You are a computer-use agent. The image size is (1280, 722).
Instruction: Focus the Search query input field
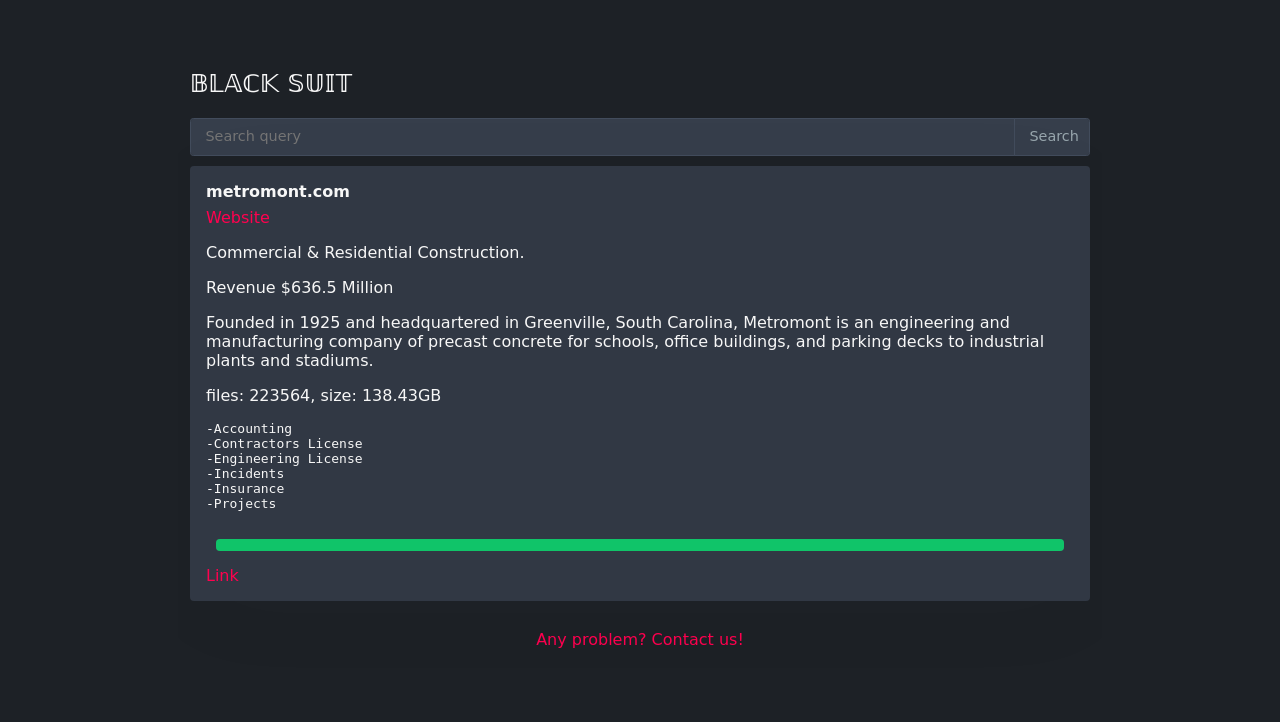(602, 137)
